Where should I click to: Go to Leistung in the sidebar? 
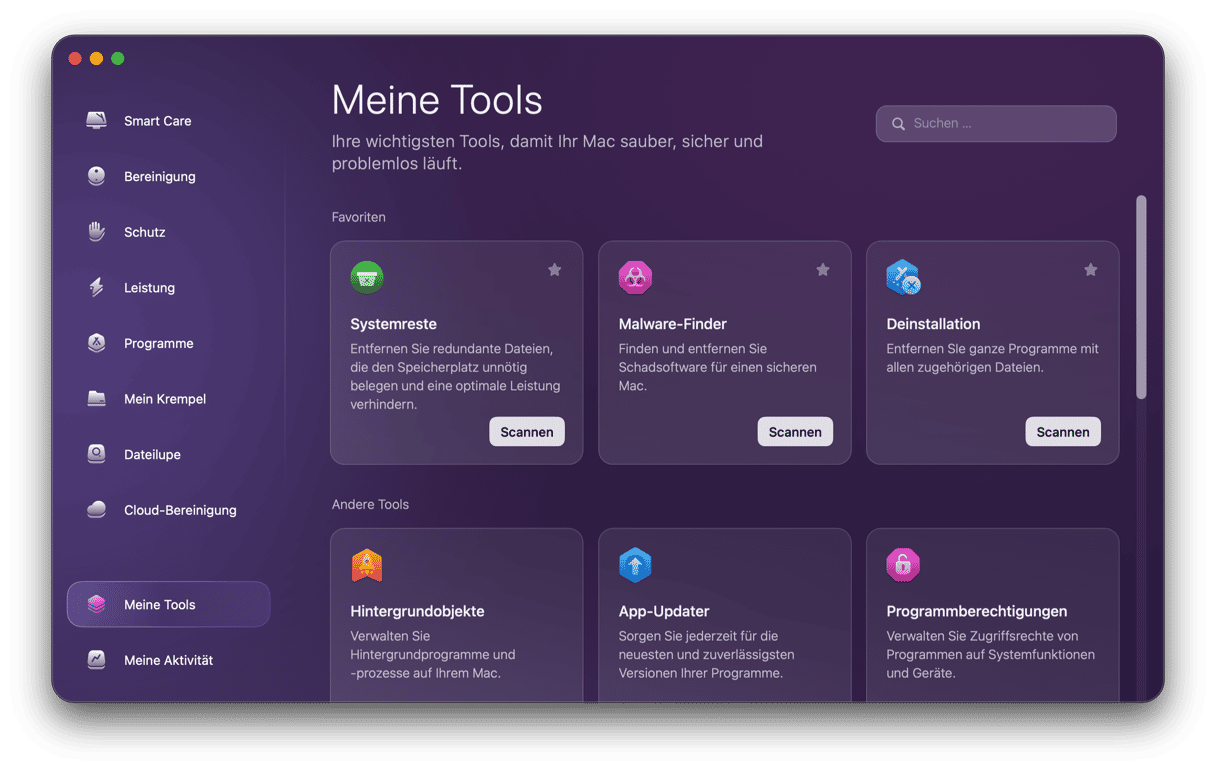[149, 288]
